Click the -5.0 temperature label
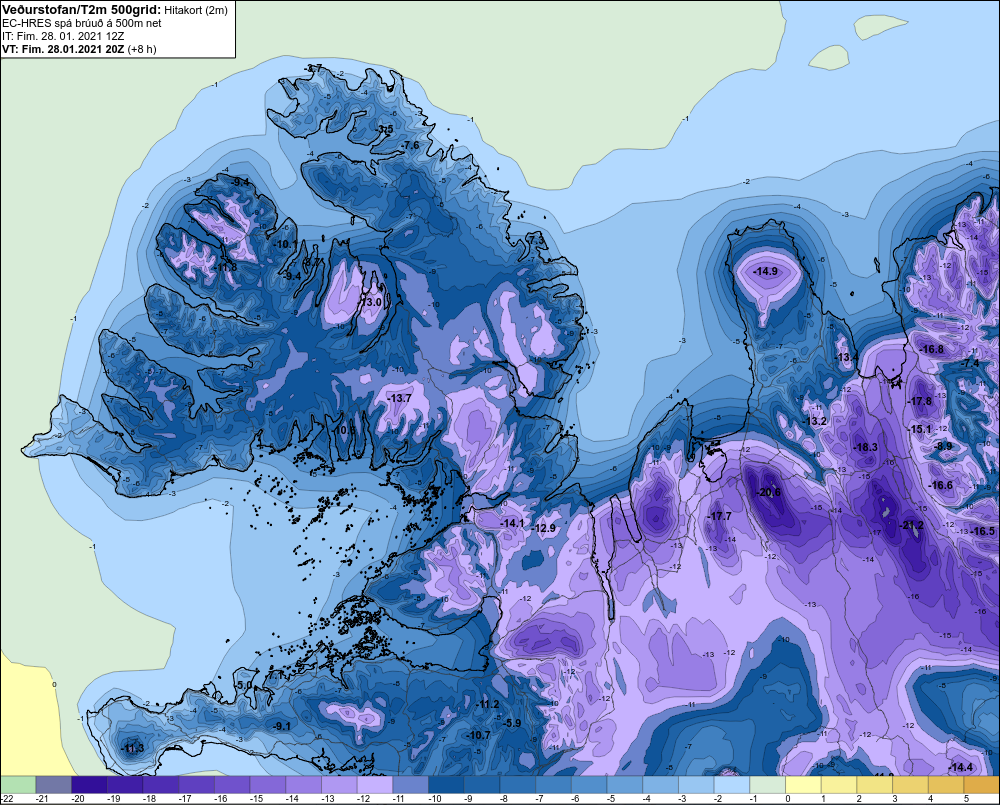The image size is (1000, 805). [243, 686]
